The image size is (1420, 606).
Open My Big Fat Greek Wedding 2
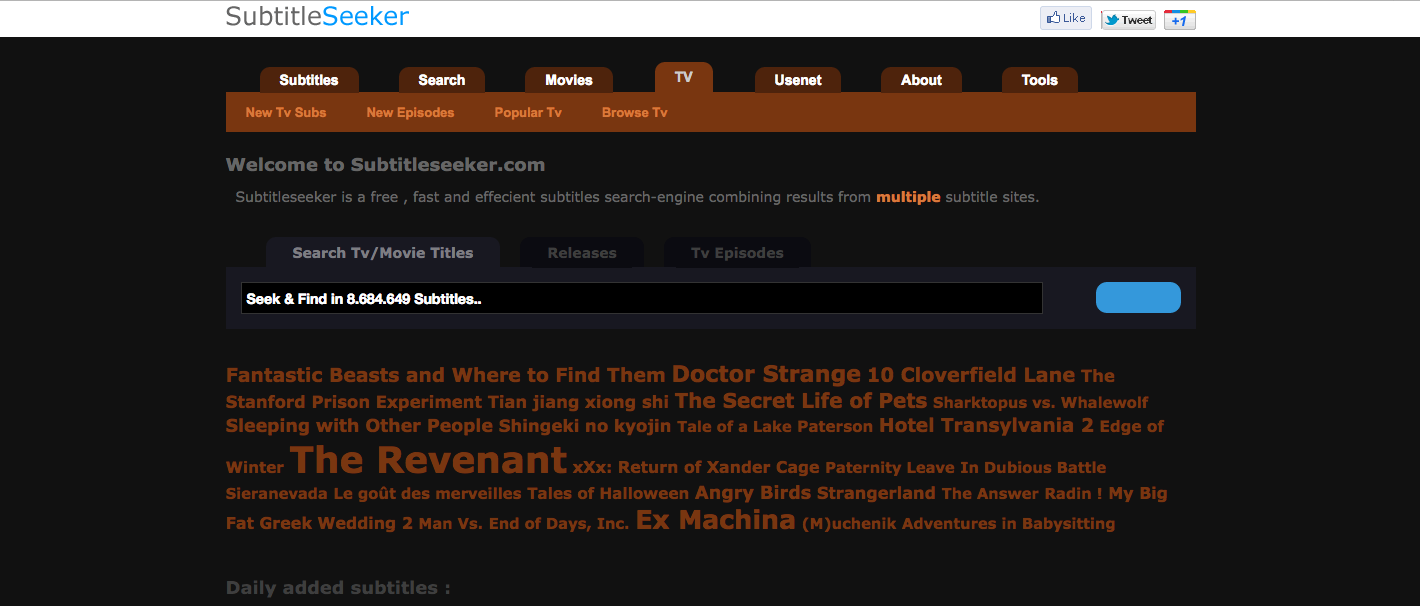click(x=320, y=523)
